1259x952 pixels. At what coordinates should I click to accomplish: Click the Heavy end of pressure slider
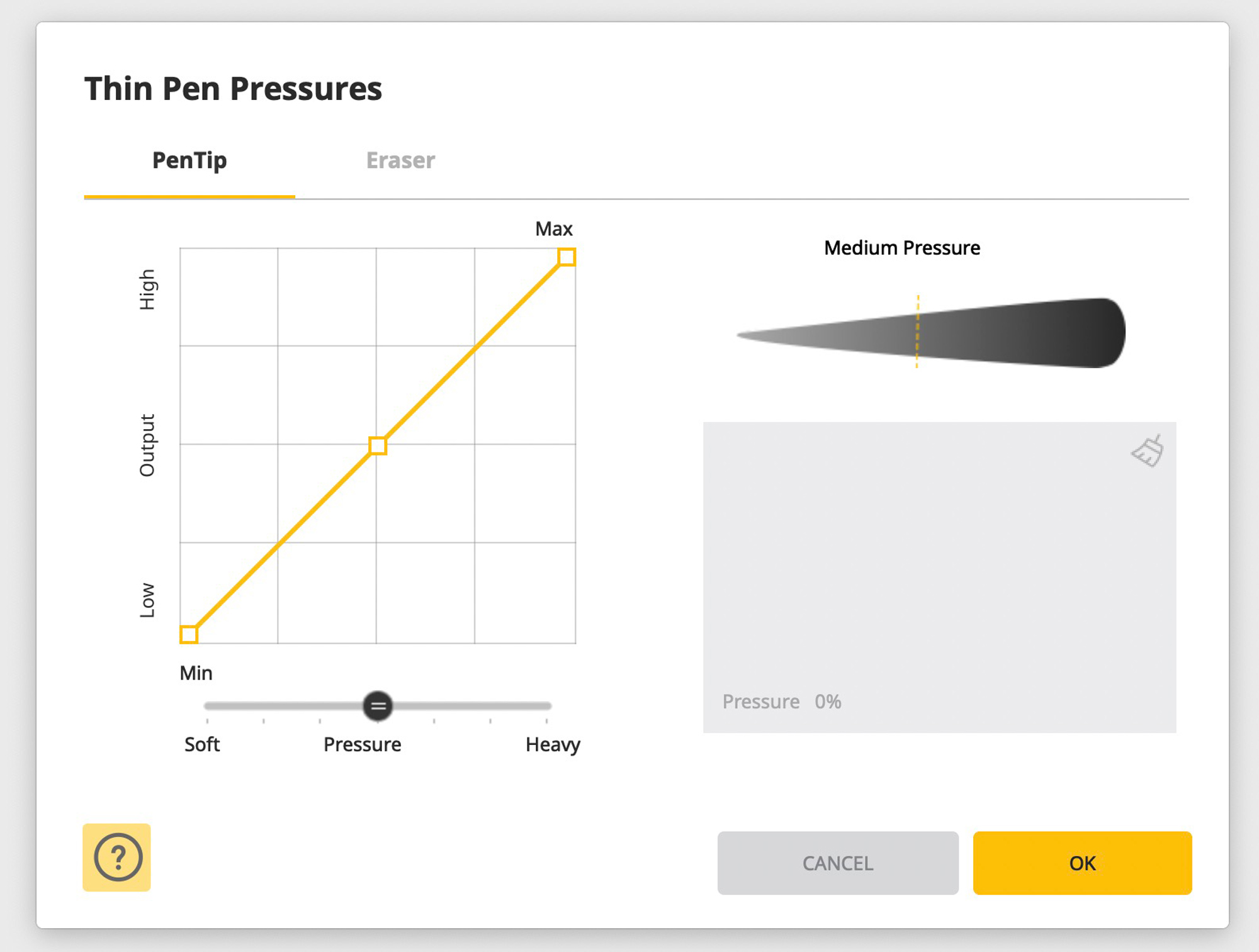[548, 706]
